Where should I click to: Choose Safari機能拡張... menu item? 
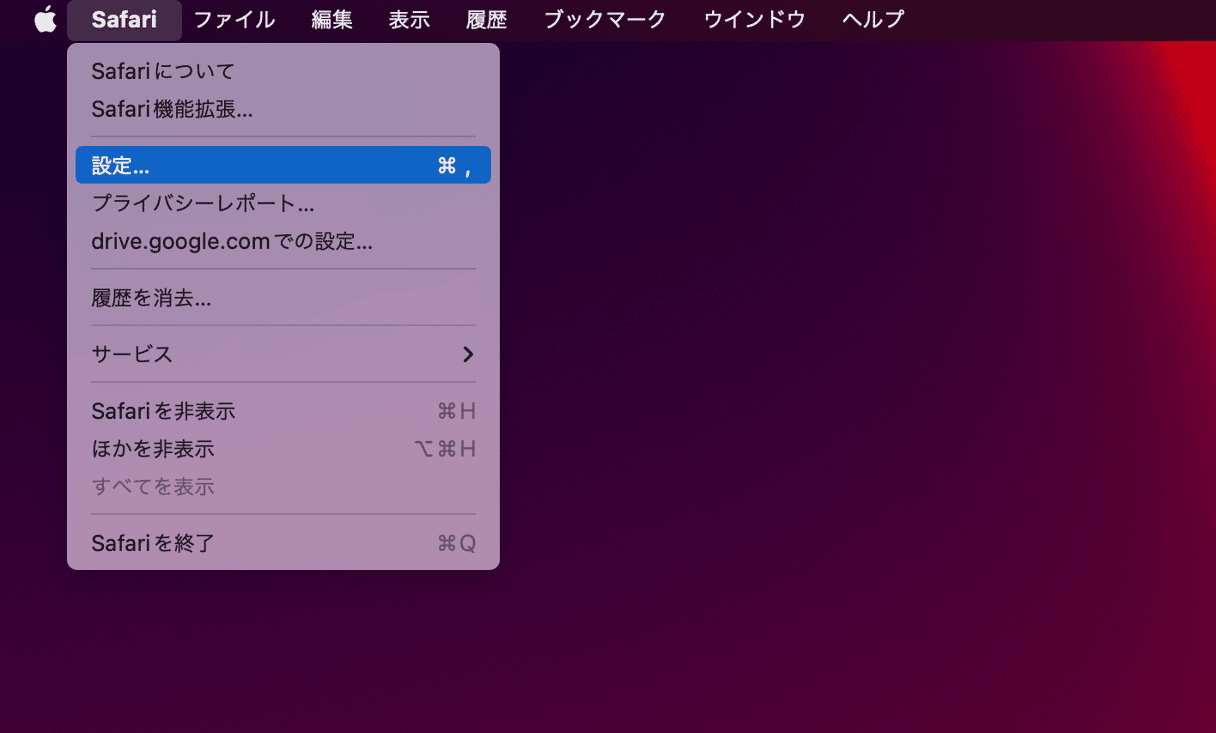172,109
